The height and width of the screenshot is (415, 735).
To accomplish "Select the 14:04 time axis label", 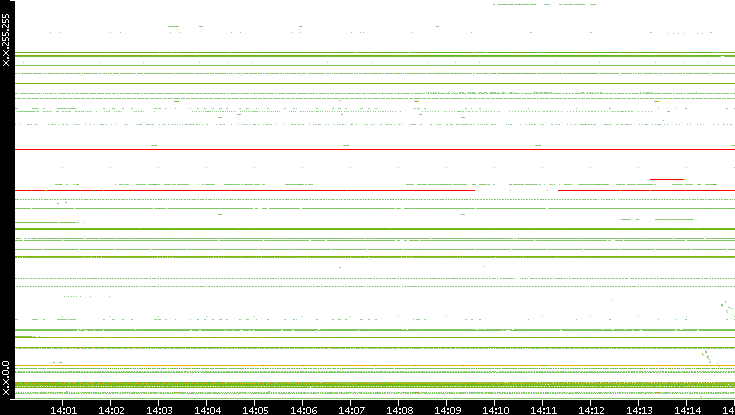I will click(208, 410).
